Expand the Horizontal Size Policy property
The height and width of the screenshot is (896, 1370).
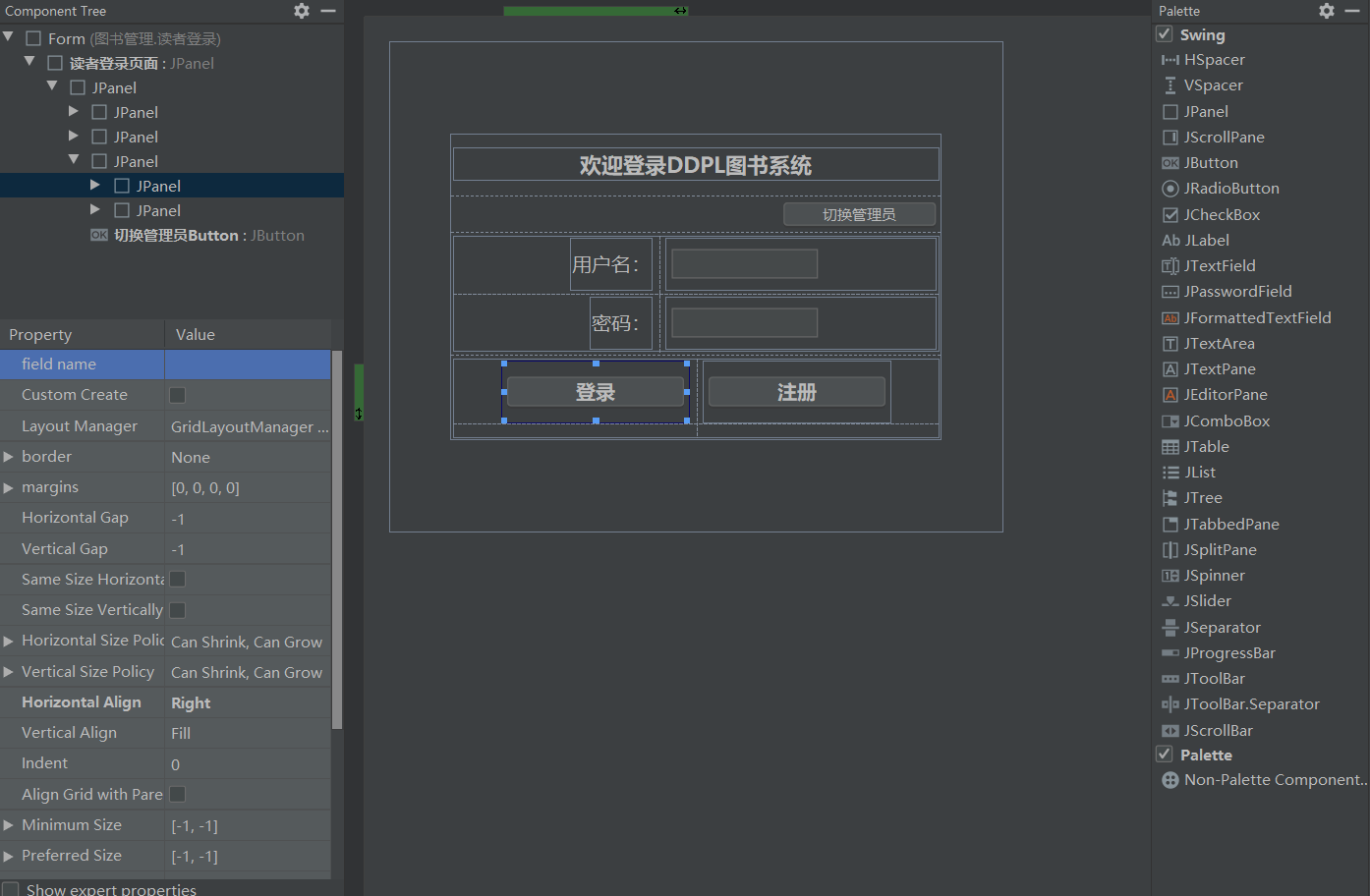[x=10, y=641]
